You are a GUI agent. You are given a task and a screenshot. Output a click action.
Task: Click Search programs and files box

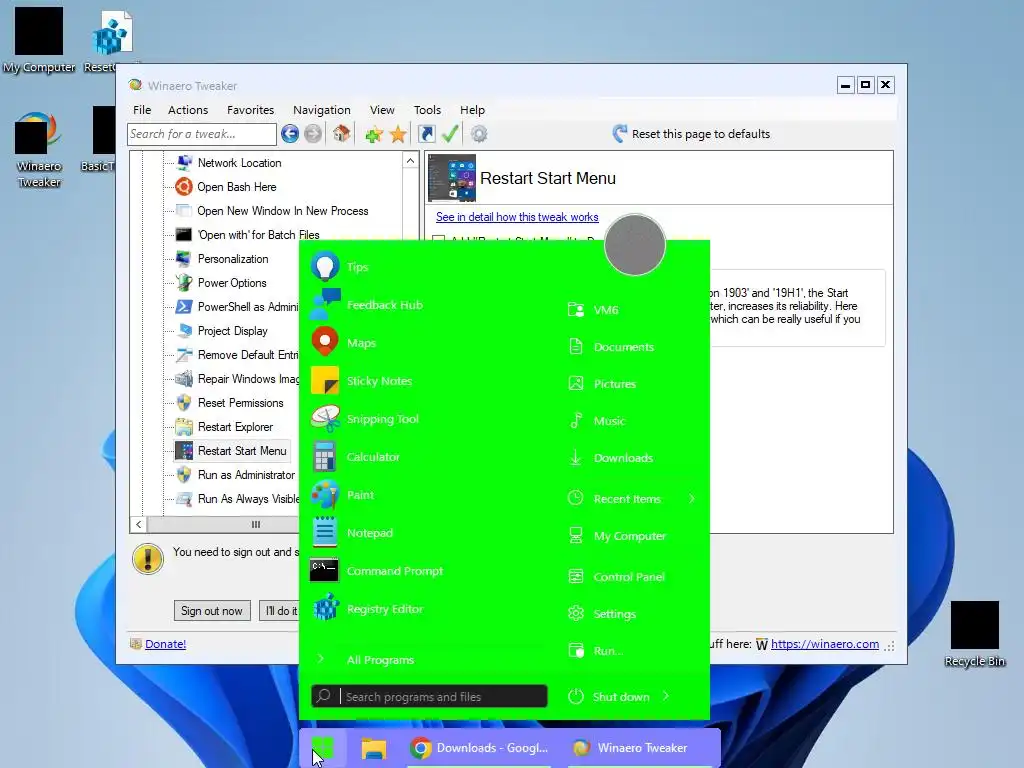point(429,696)
